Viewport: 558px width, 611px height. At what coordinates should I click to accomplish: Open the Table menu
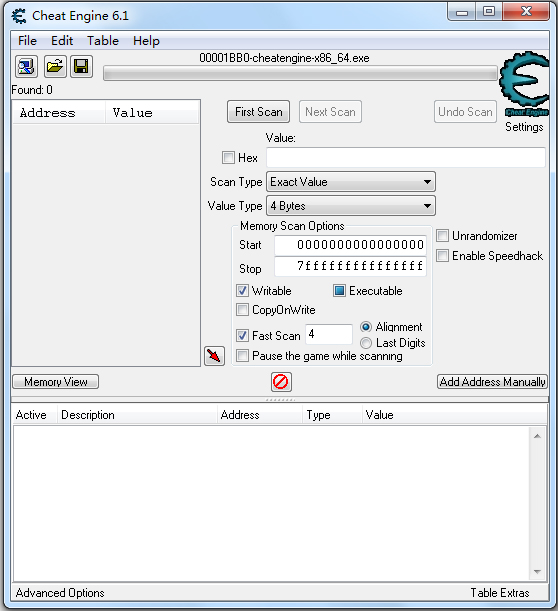(x=103, y=41)
